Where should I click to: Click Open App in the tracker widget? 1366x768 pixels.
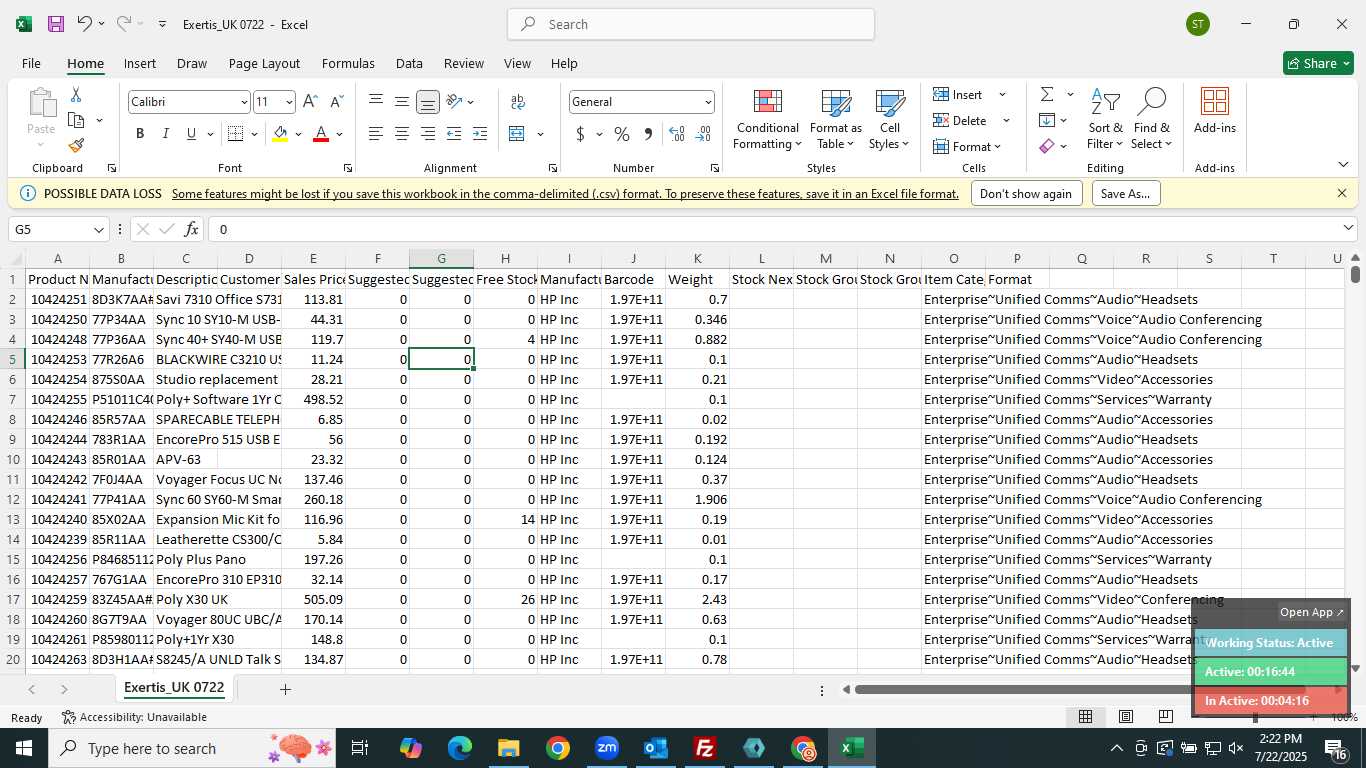coord(1312,612)
